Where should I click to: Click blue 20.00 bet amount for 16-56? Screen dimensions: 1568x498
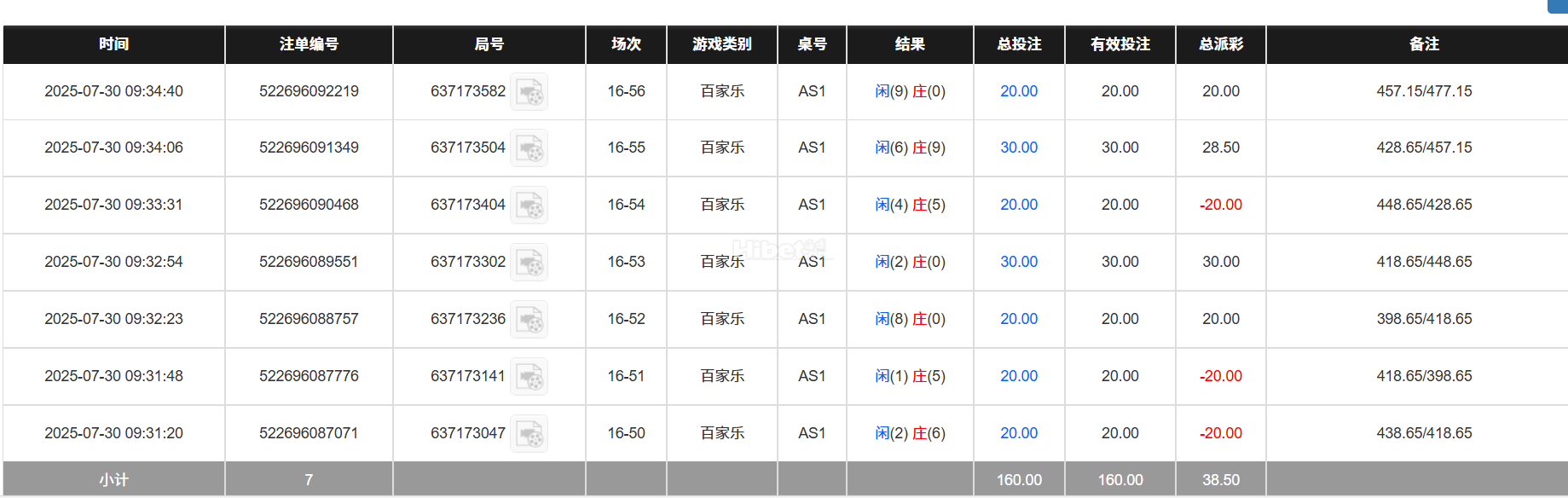(x=1018, y=91)
